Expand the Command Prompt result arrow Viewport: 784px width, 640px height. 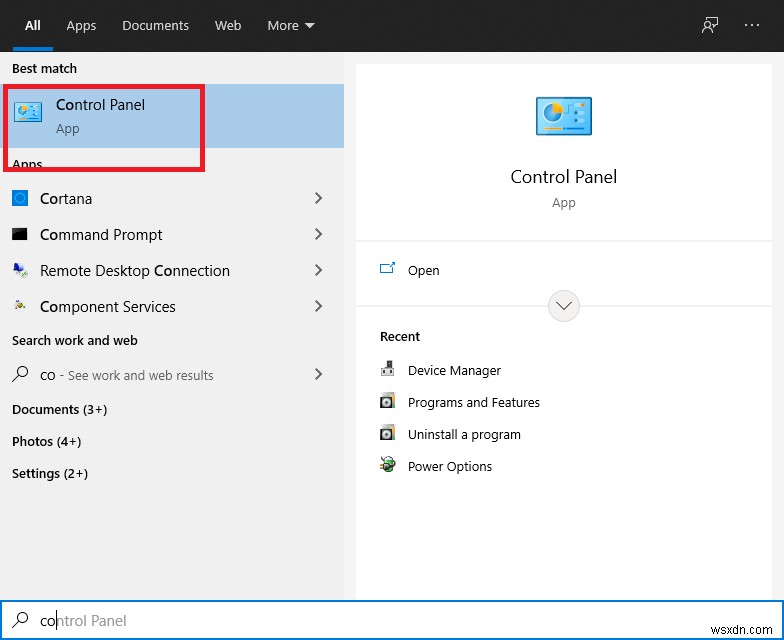[319, 235]
